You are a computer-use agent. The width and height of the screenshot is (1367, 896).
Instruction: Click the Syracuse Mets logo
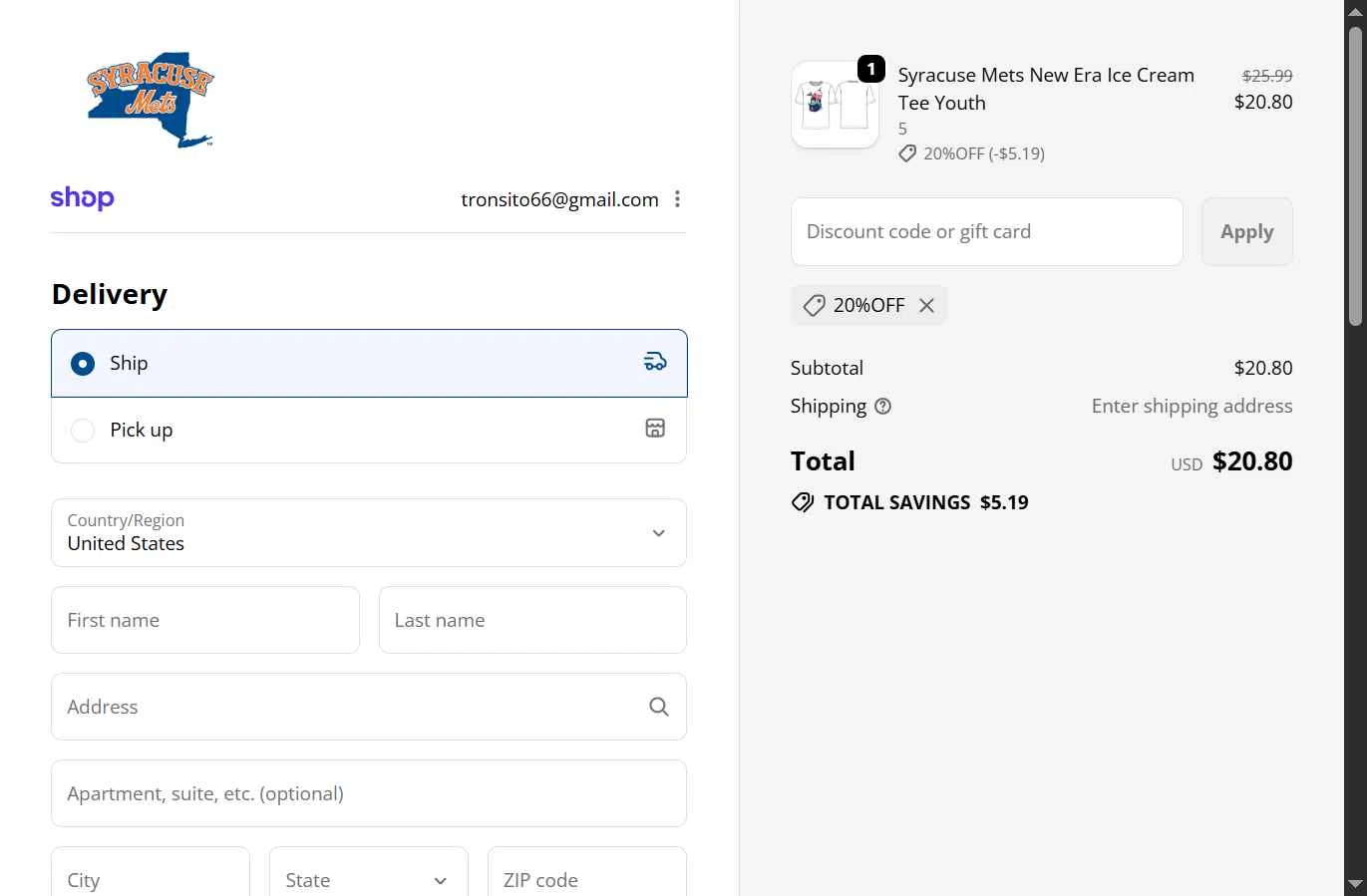(x=151, y=100)
